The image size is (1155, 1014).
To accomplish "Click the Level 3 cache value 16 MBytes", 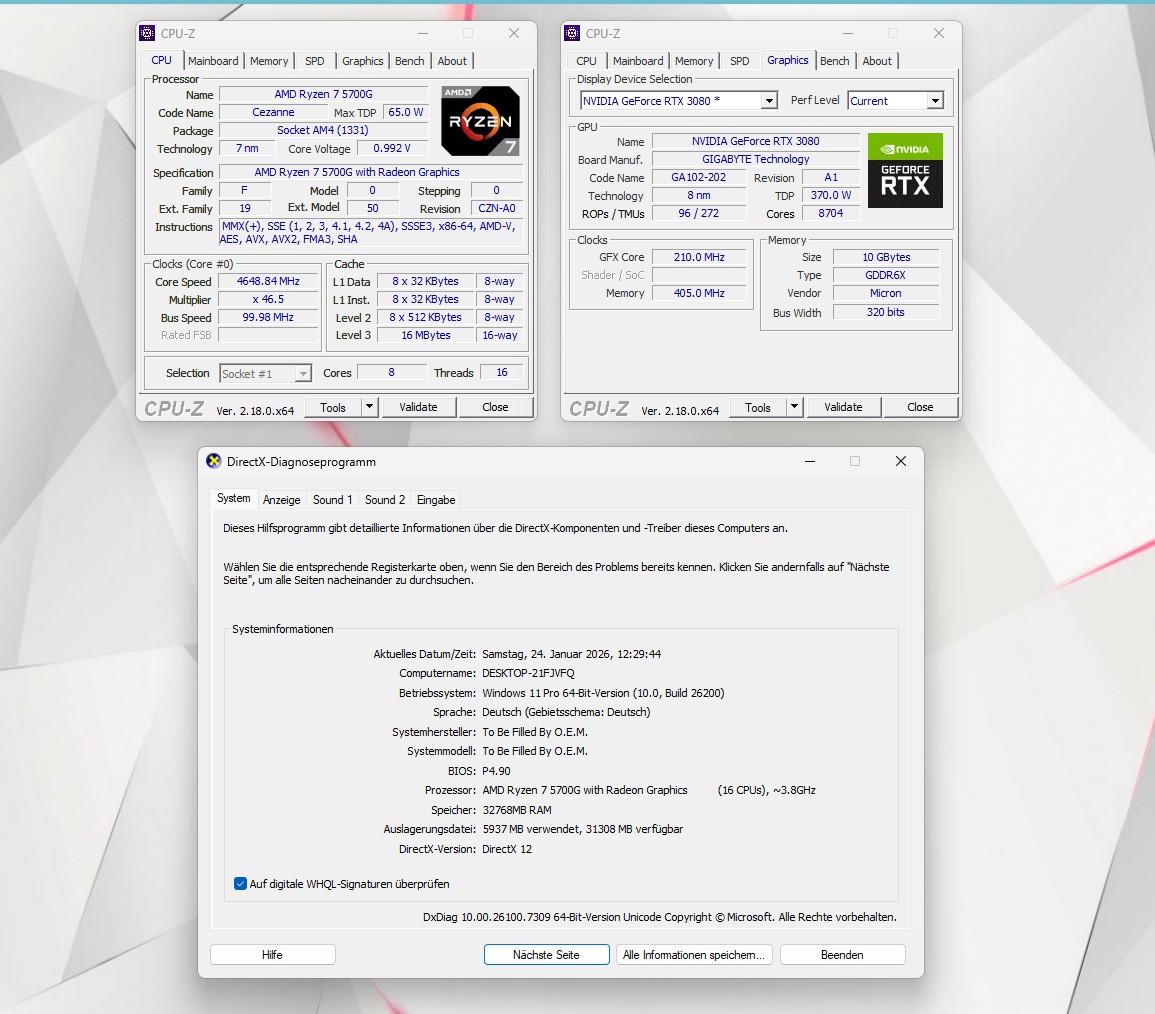I will coord(425,335).
